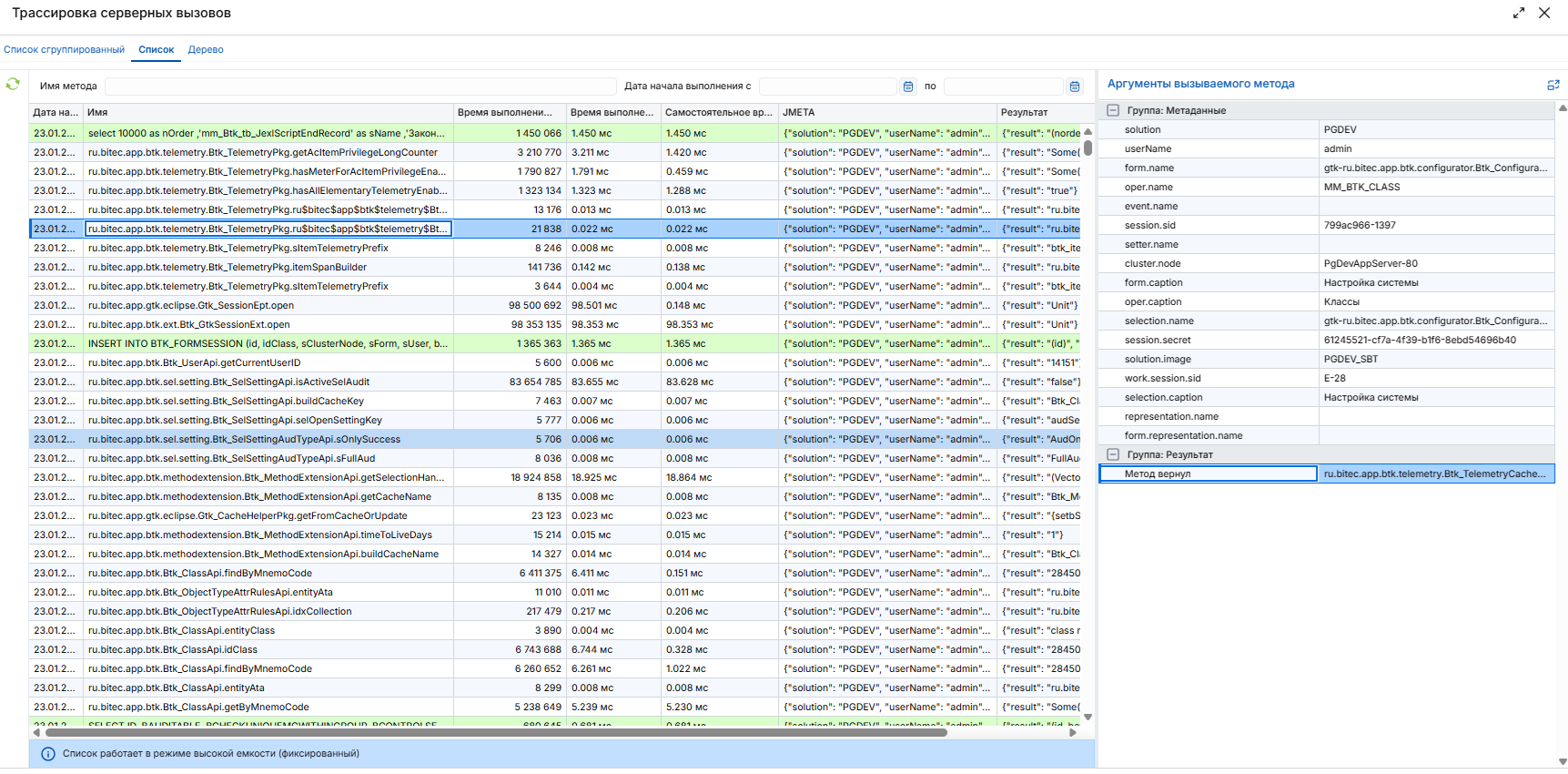Click the Метод вернул result value

(x=1434, y=474)
